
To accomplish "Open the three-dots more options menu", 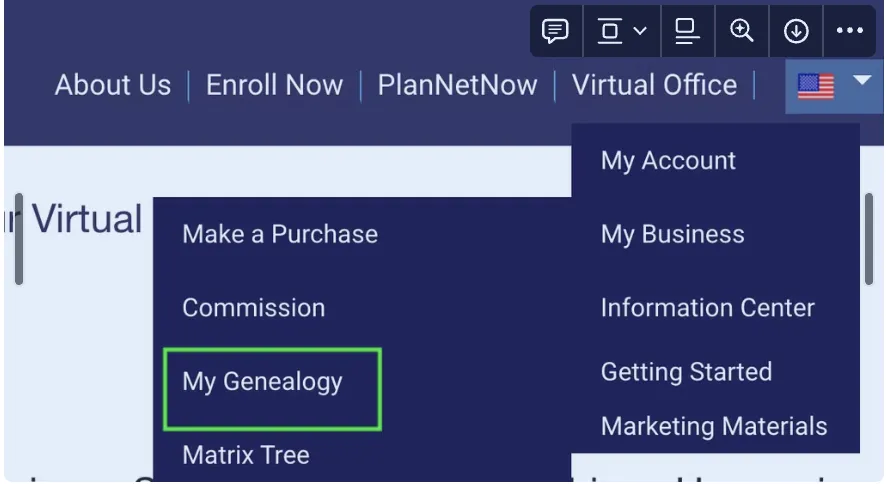I will (x=850, y=31).
